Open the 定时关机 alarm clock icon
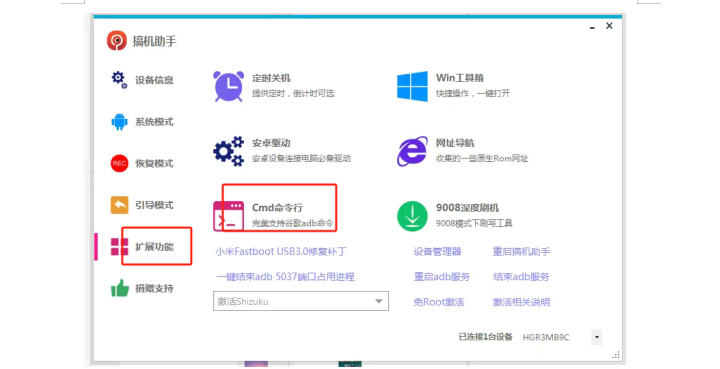The width and height of the screenshot is (720, 369). [228, 86]
